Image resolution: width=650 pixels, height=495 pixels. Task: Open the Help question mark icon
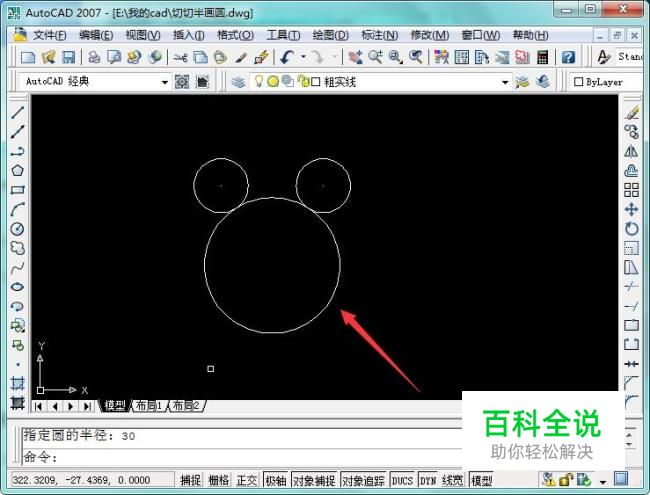[568, 57]
